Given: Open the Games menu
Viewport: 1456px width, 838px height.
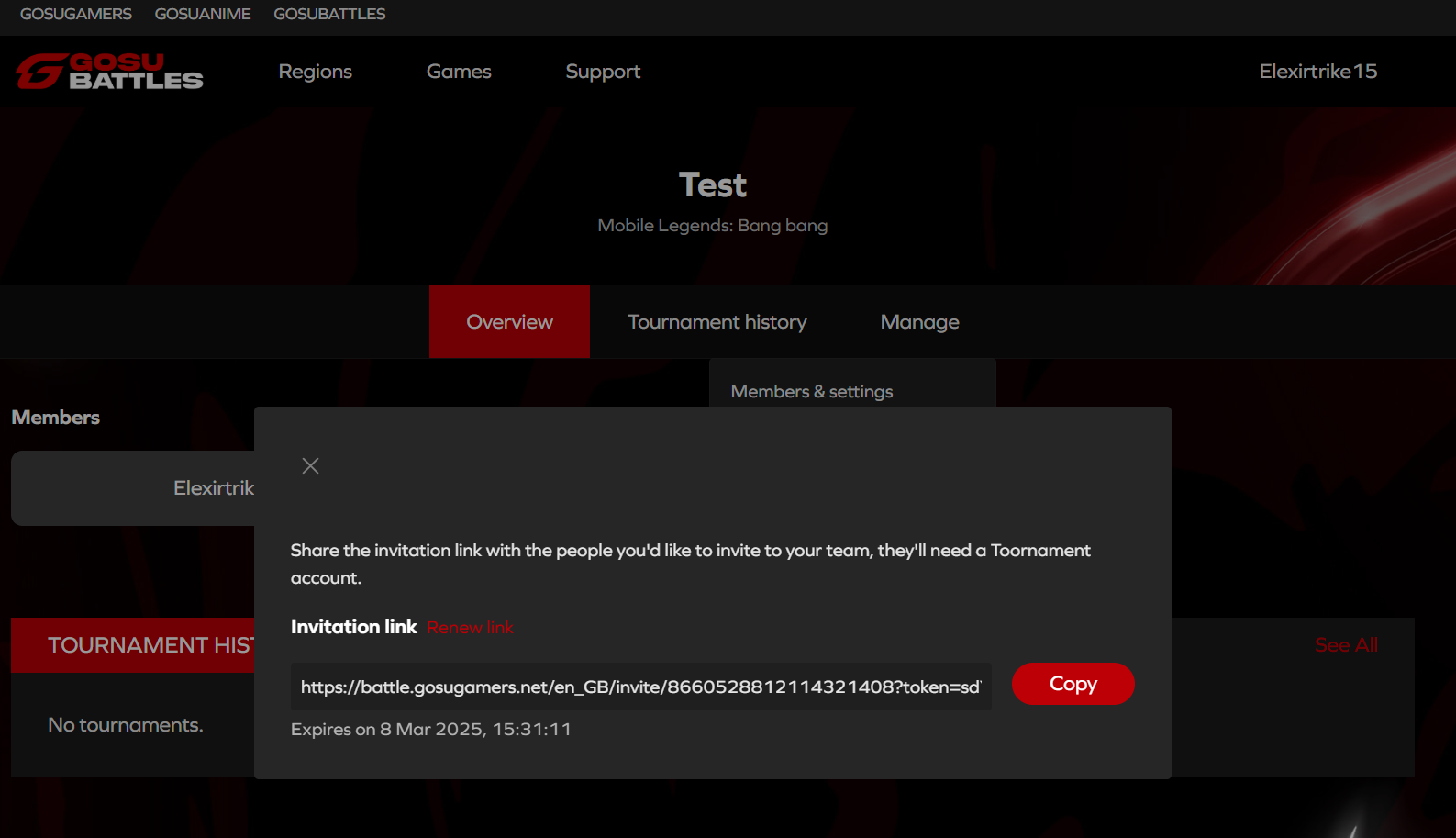Looking at the screenshot, I should click(459, 72).
